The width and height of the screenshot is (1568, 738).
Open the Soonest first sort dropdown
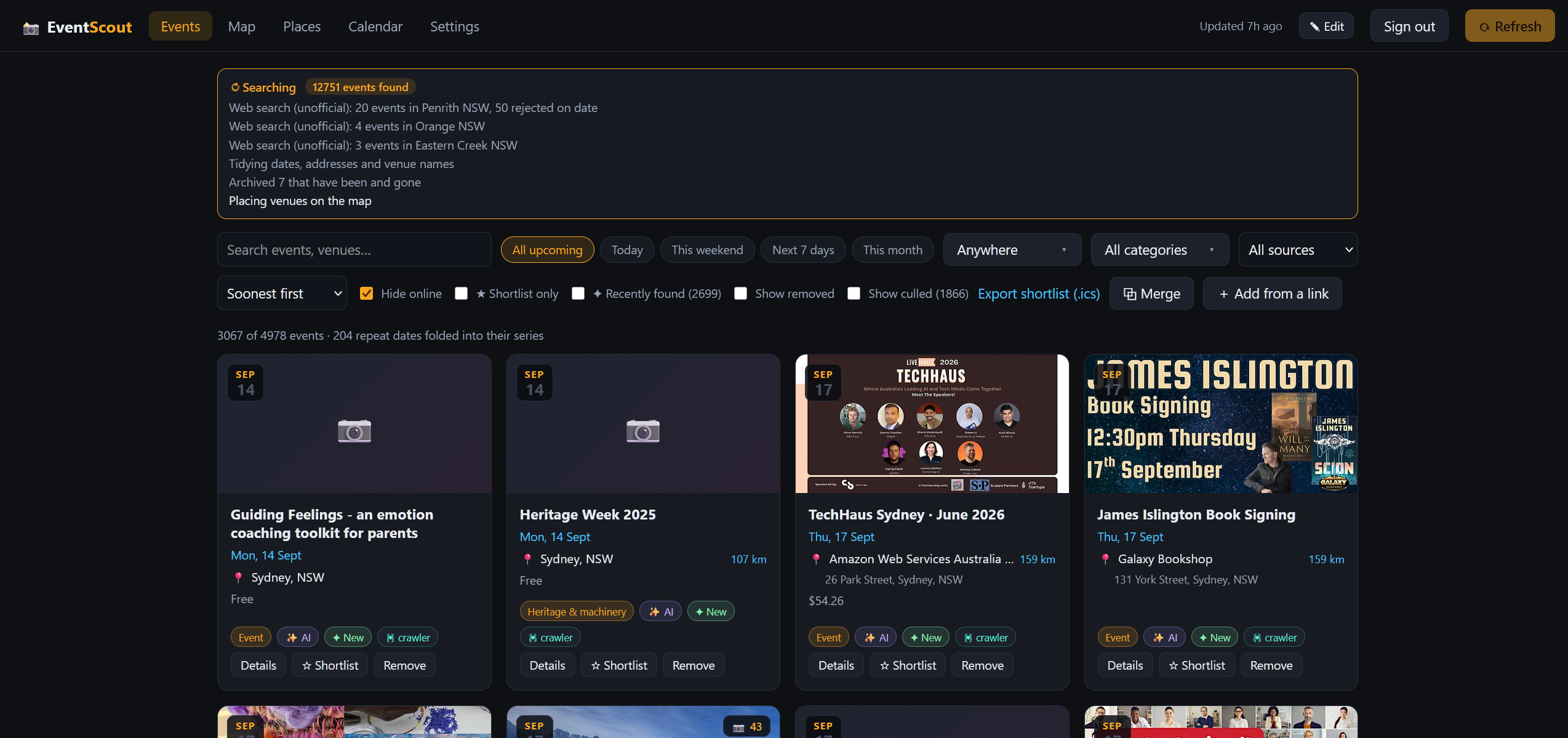(x=282, y=294)
